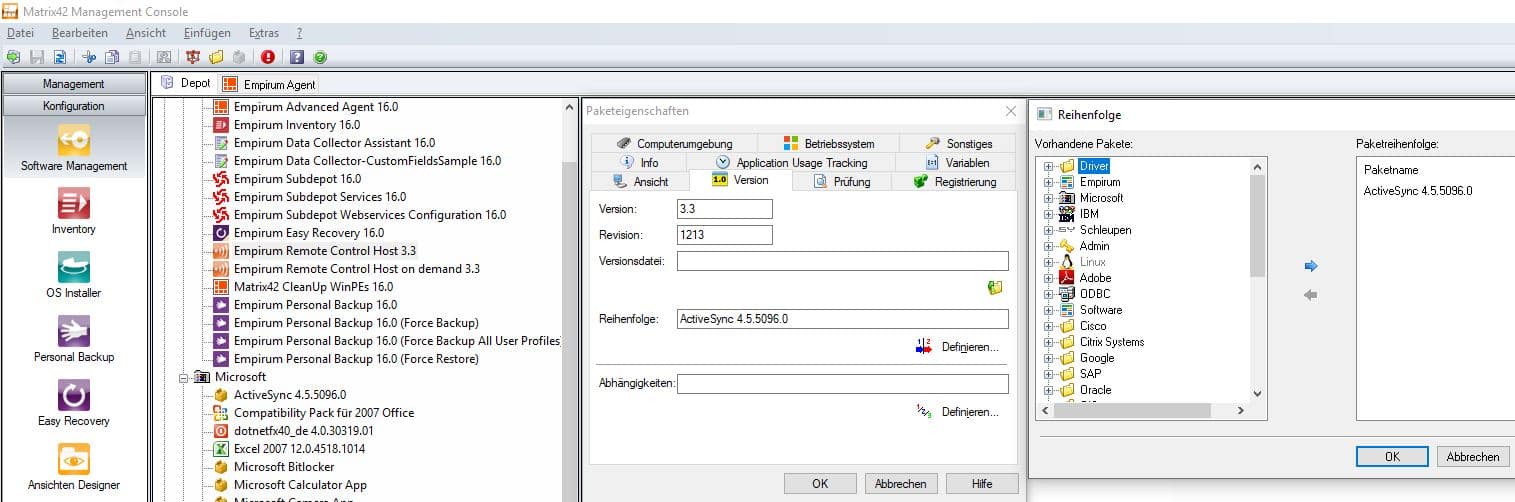
Task: Click the Revision input field
Action: pos(725,235)
